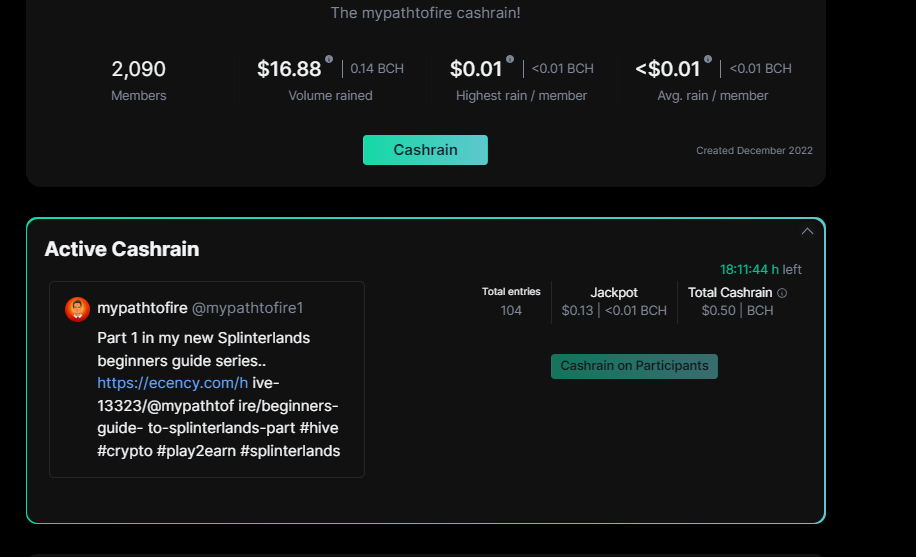Click the 2,090 Members count
Viewport: 916px width, 557px height.
138,69
